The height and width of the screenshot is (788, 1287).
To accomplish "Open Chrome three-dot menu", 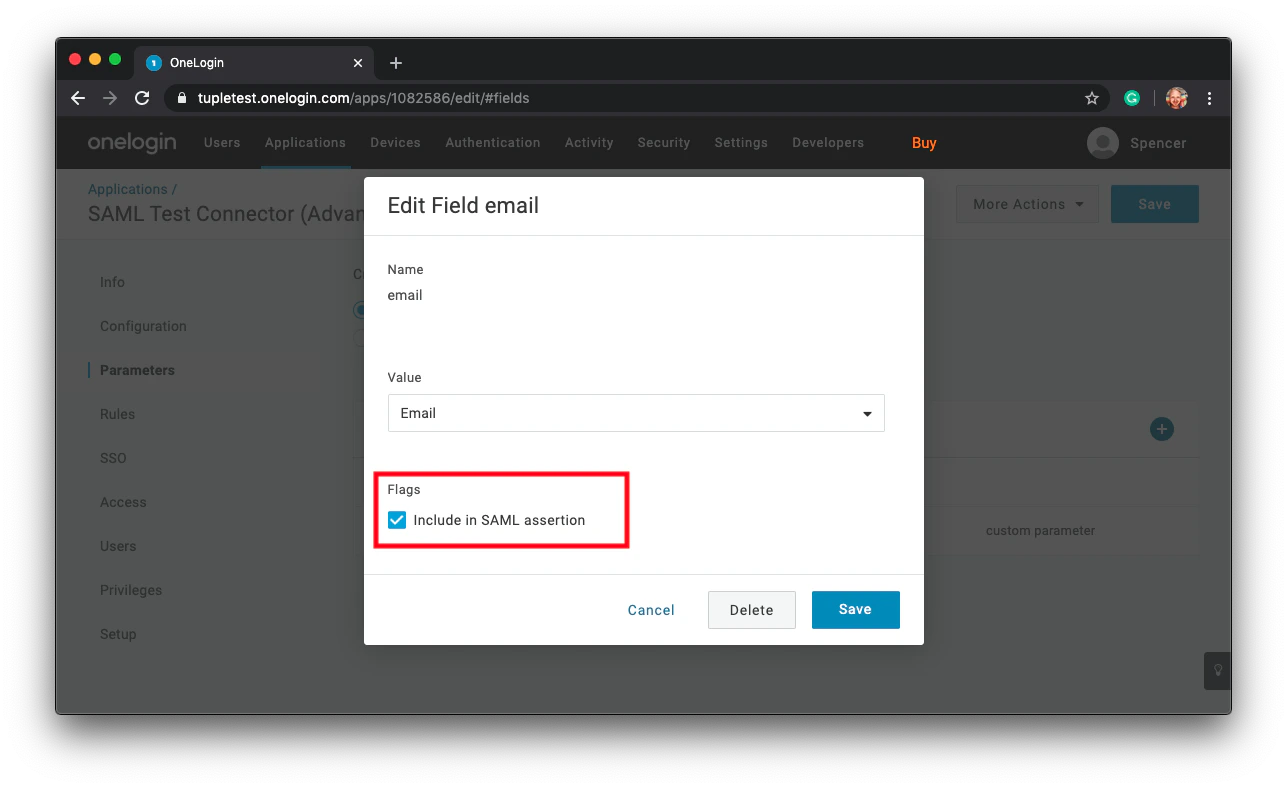I will (x=1210, y=98).
